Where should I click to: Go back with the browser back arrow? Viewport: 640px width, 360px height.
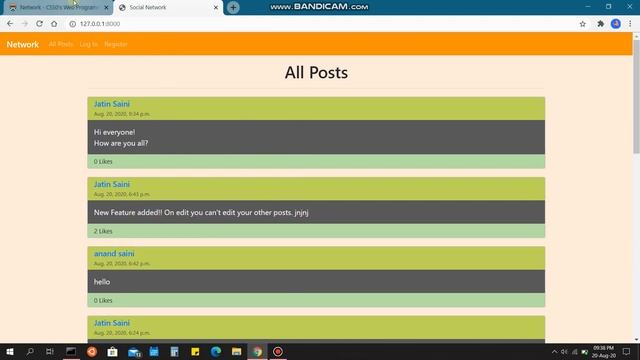tap(10, 24)
